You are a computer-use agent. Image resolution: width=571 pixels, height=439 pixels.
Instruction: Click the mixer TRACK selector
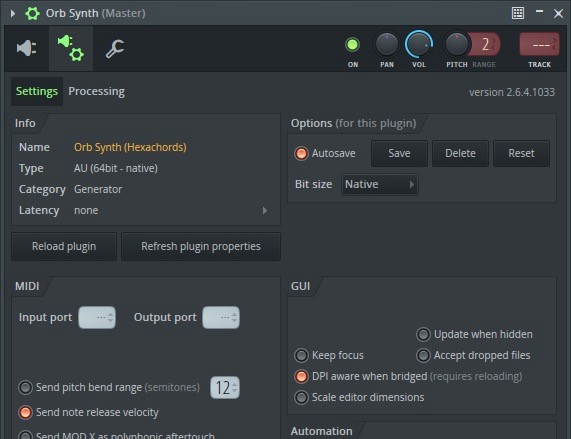[539, 44]
